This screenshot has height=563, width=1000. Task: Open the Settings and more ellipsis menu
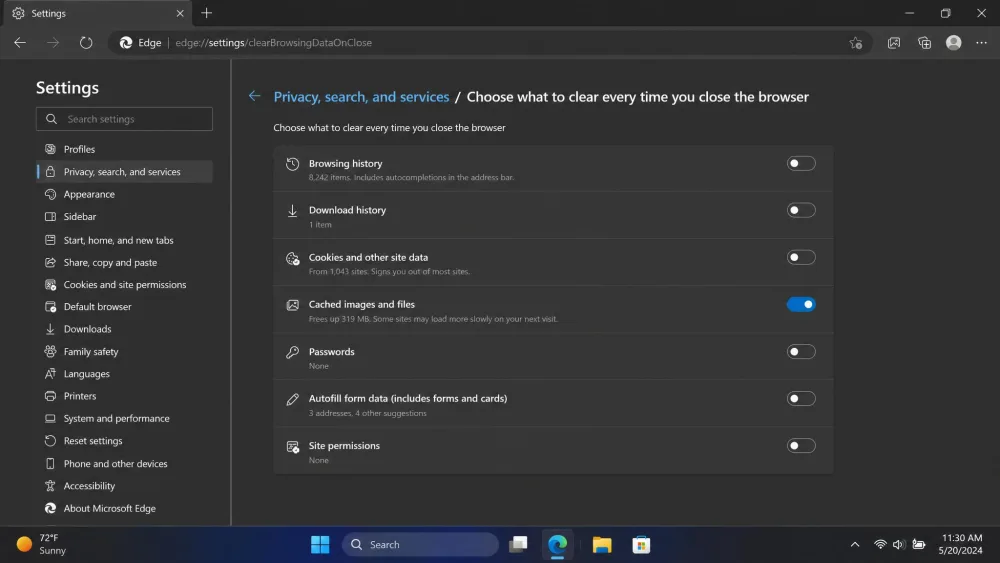point(982,43)
